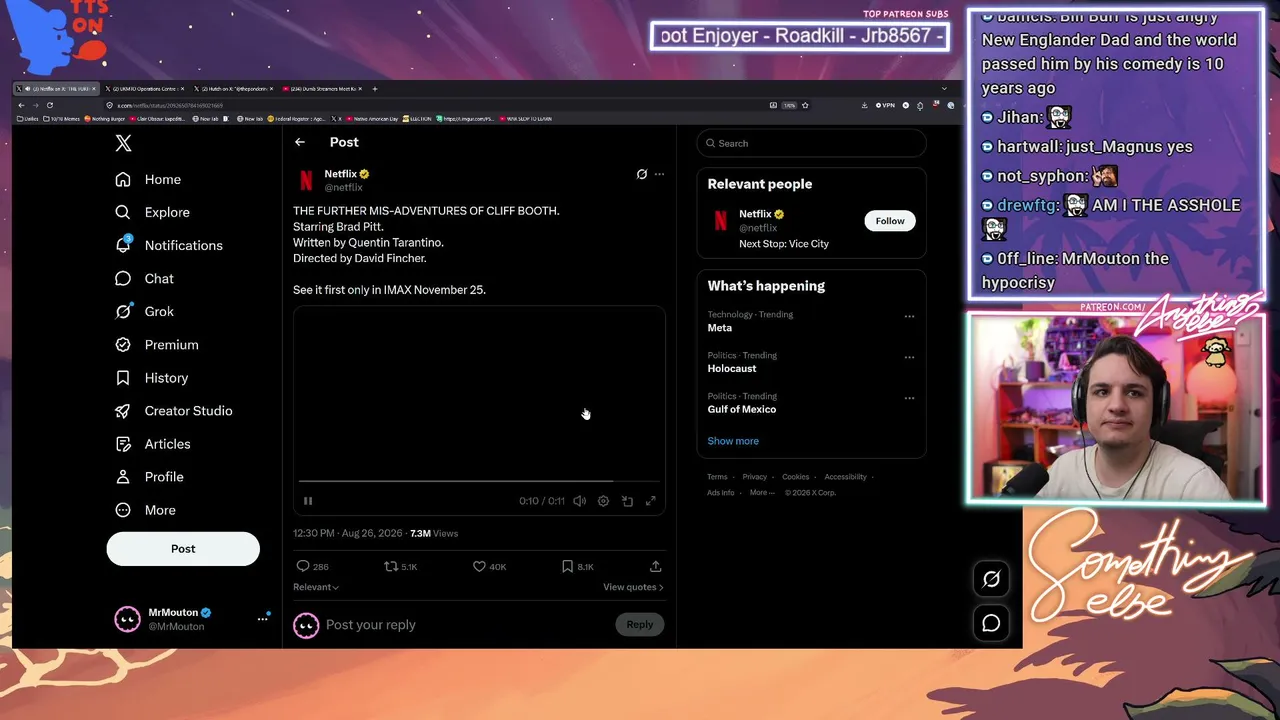Open the floating Grok button

[x=991, y=579]
